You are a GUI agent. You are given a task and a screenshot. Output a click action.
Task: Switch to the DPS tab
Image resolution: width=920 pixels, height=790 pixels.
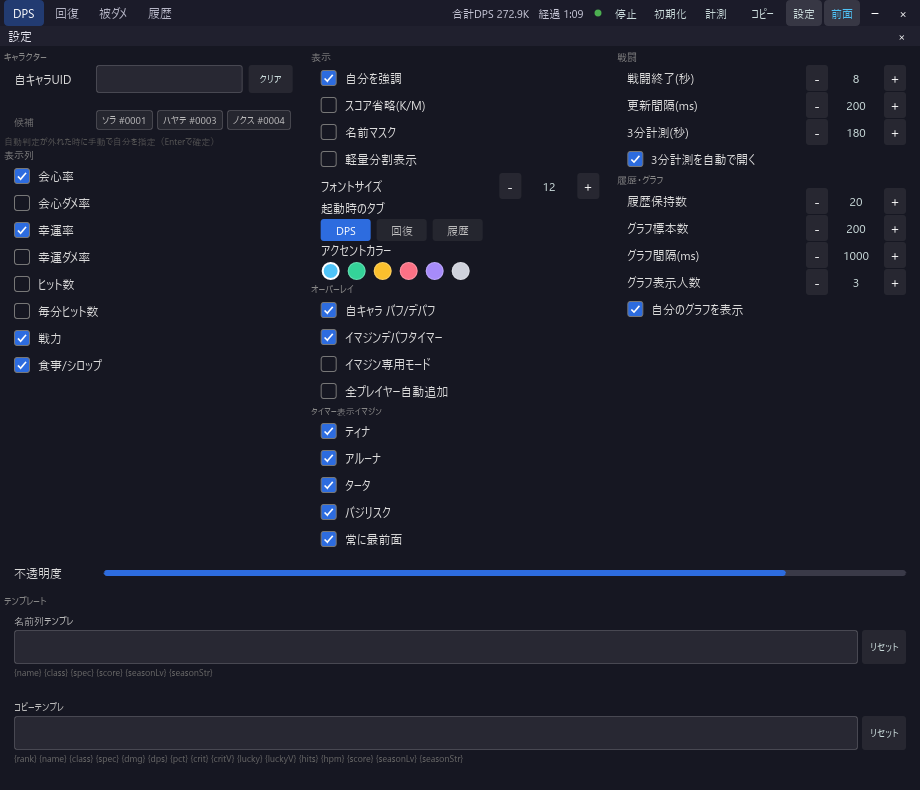pos(23,13)
